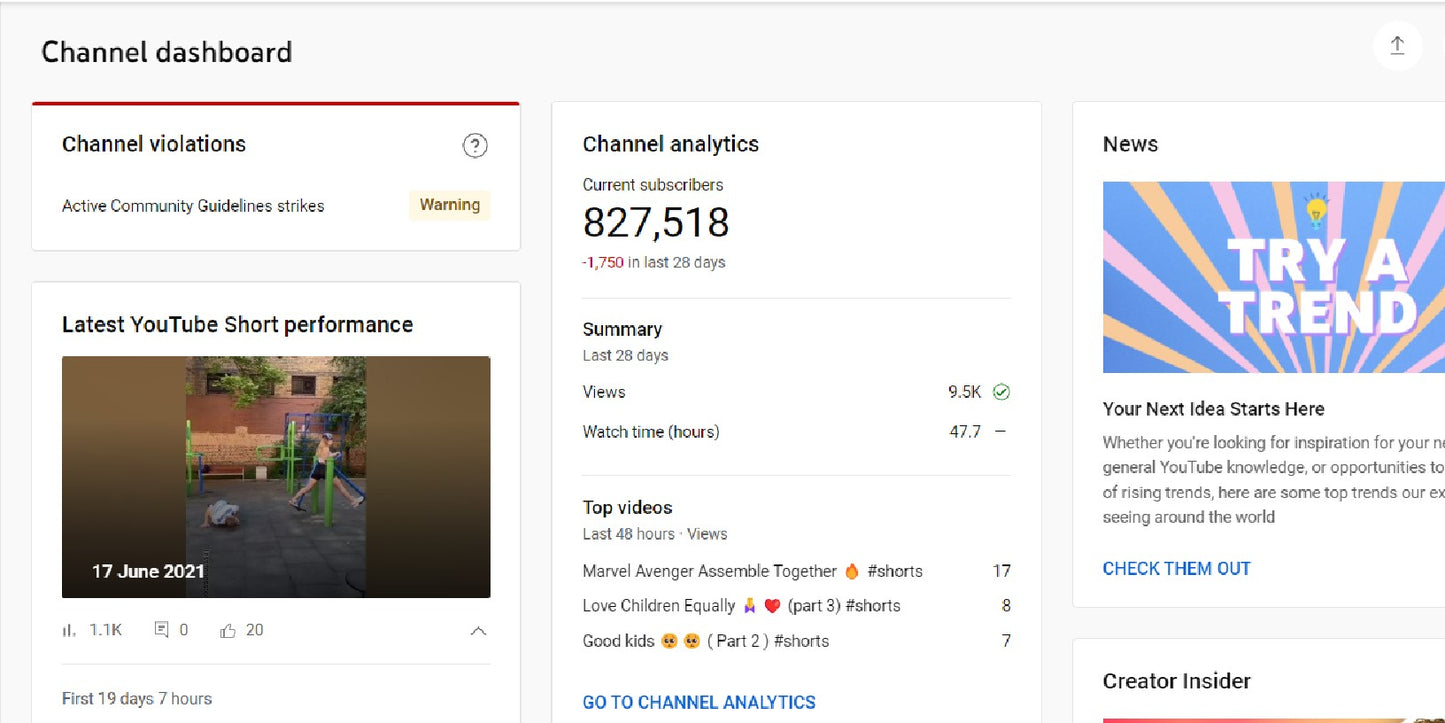Screen dimensions: 1445x723
Task: Click the subscriber count 827,518
Action: point(655,222)
